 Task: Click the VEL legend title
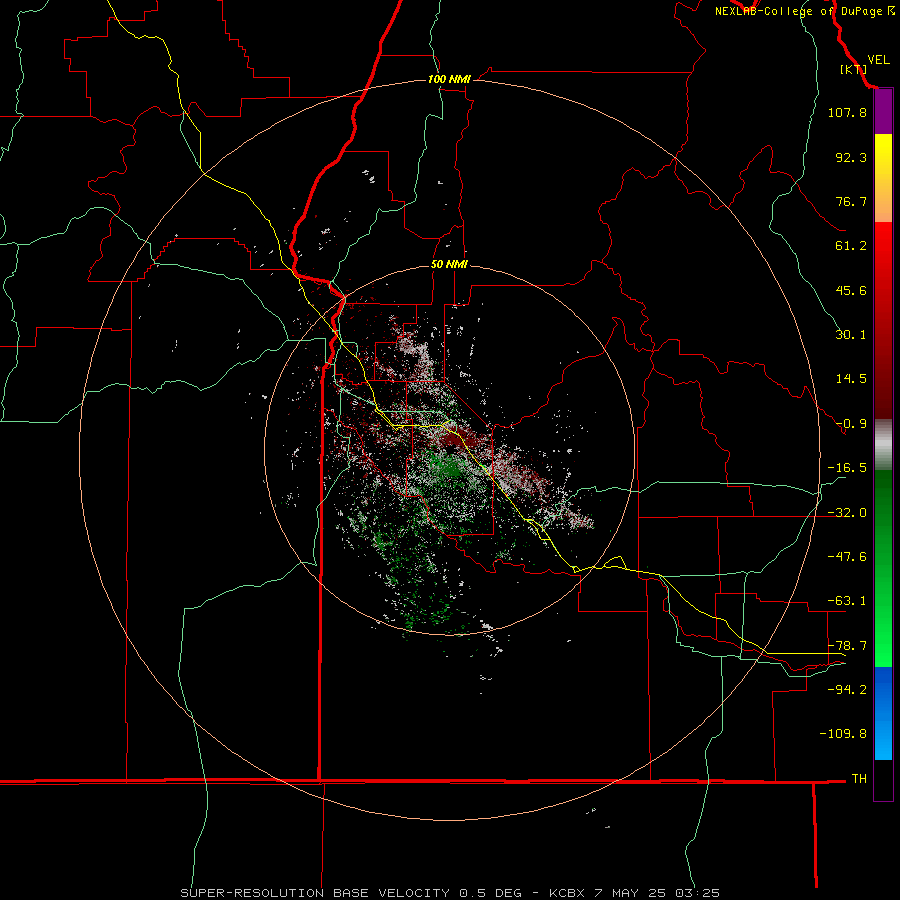pyautogui.click(x=878, y=60)
